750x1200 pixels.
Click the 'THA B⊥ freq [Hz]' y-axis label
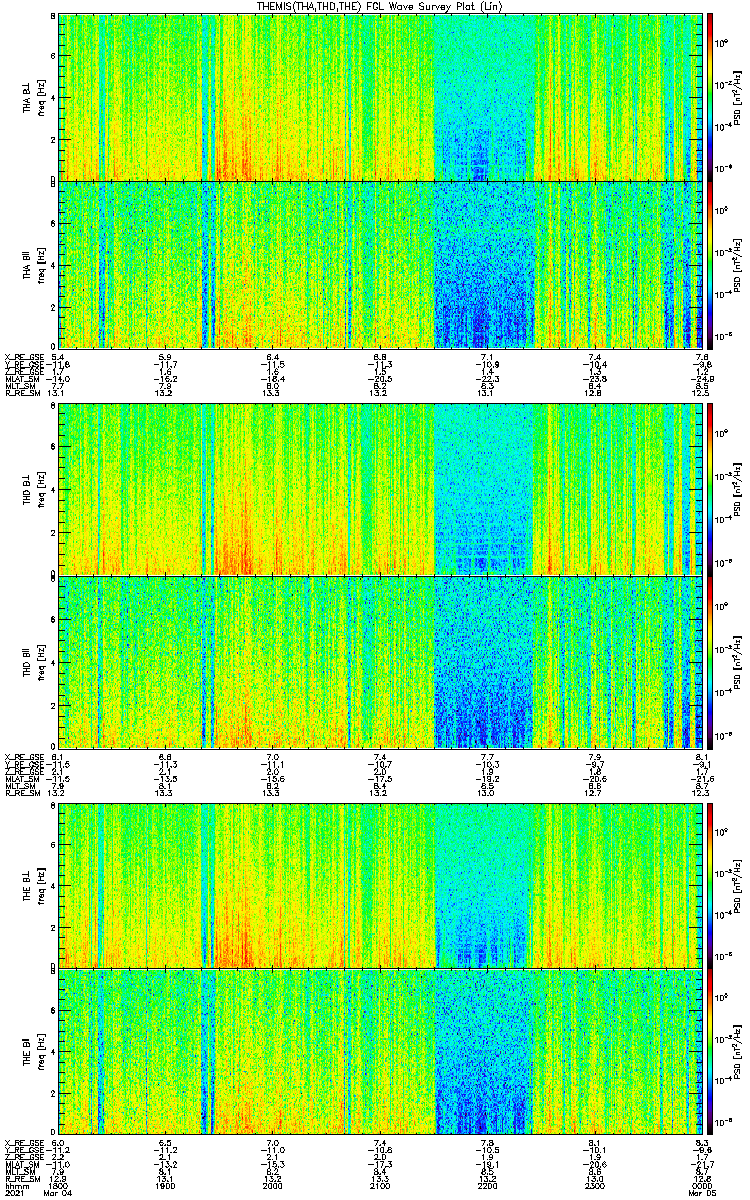[x=35, y=96]
